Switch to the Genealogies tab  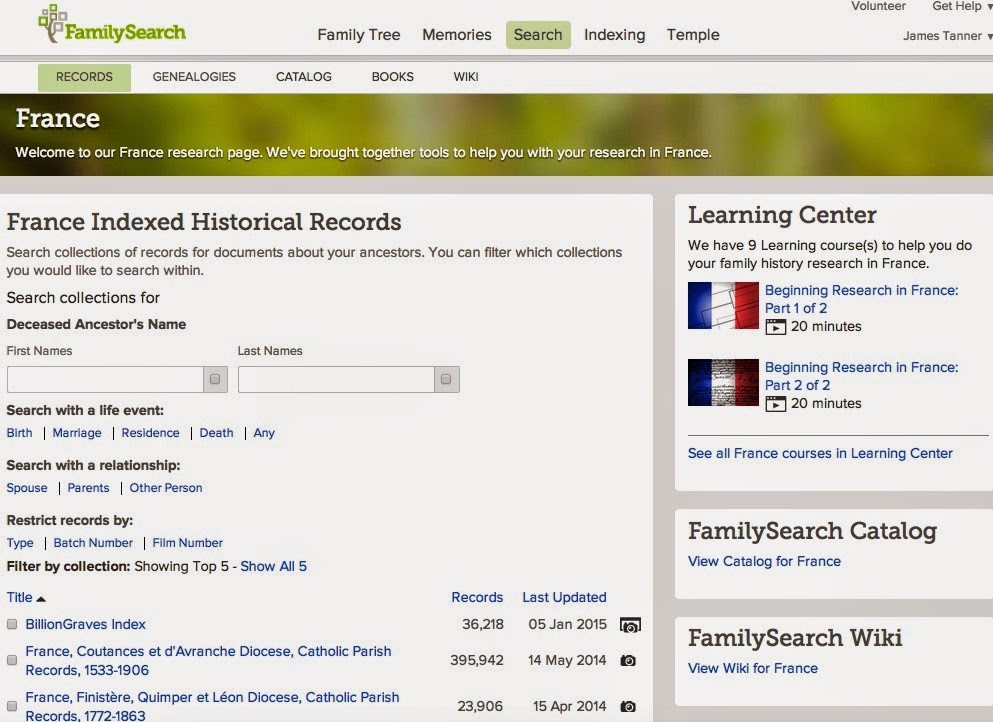point(194,77)
